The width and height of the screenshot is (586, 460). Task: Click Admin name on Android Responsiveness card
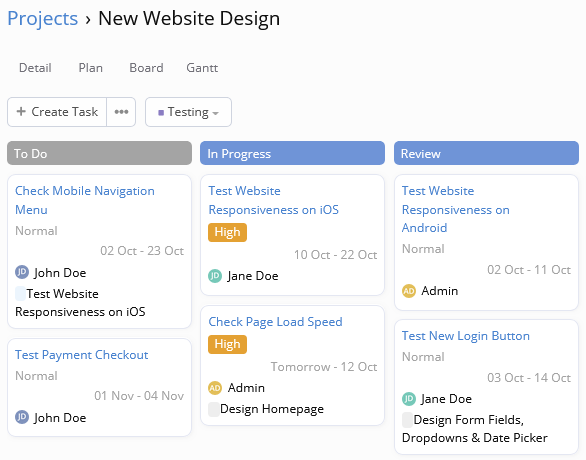tap(440, 291)
